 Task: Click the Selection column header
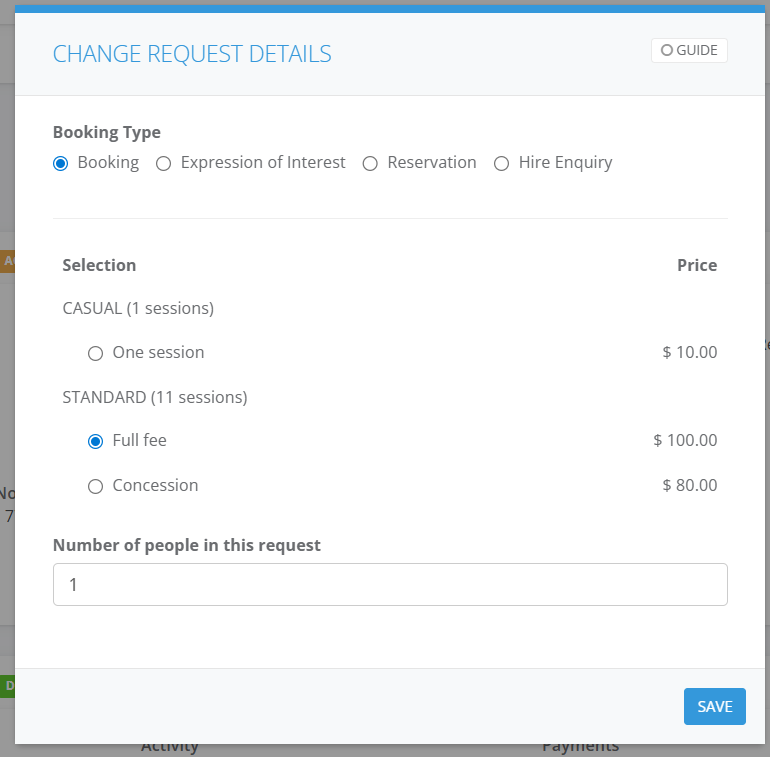coord(99,265)
